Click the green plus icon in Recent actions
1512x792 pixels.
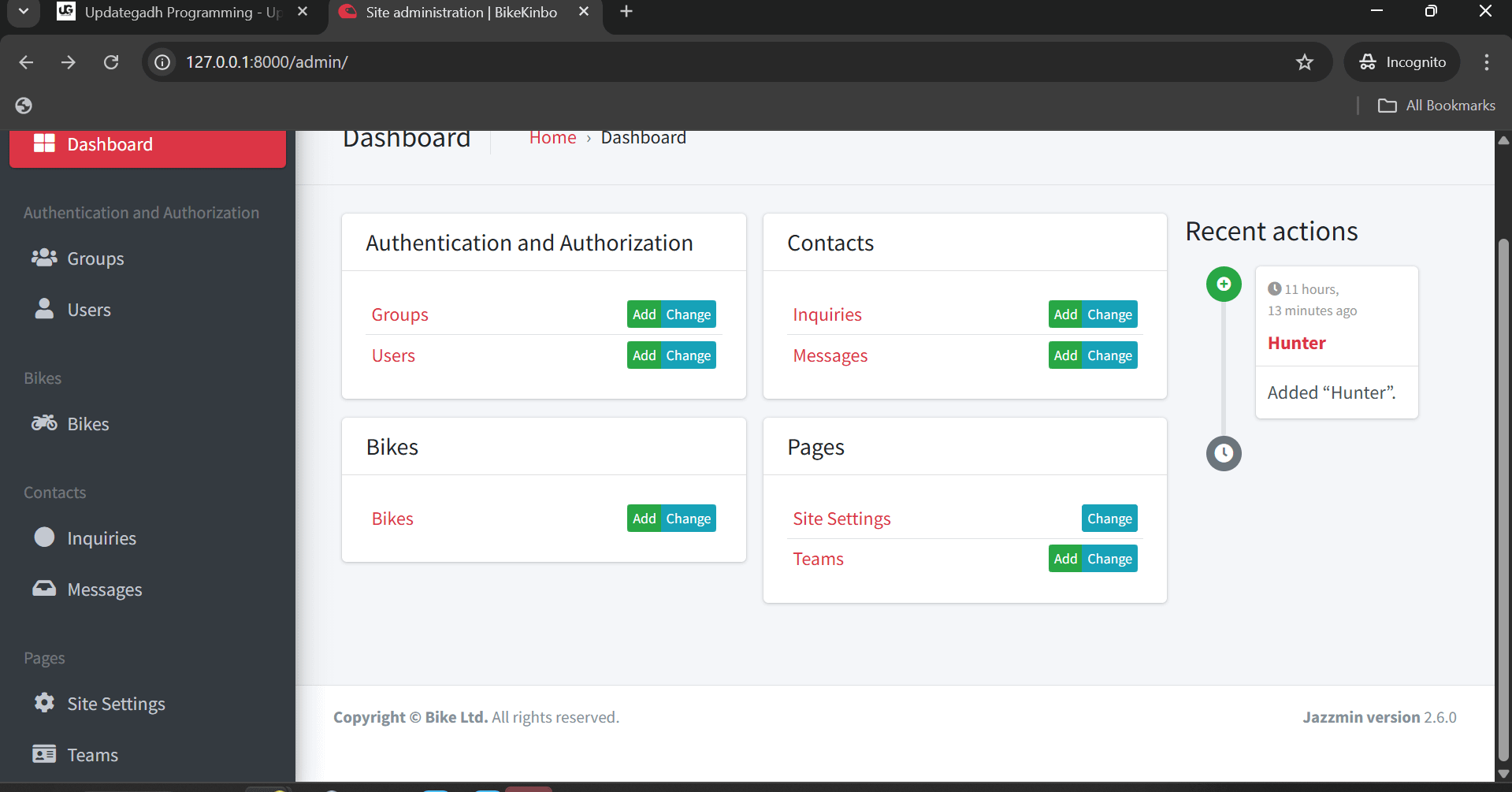tap(1224, 284)
